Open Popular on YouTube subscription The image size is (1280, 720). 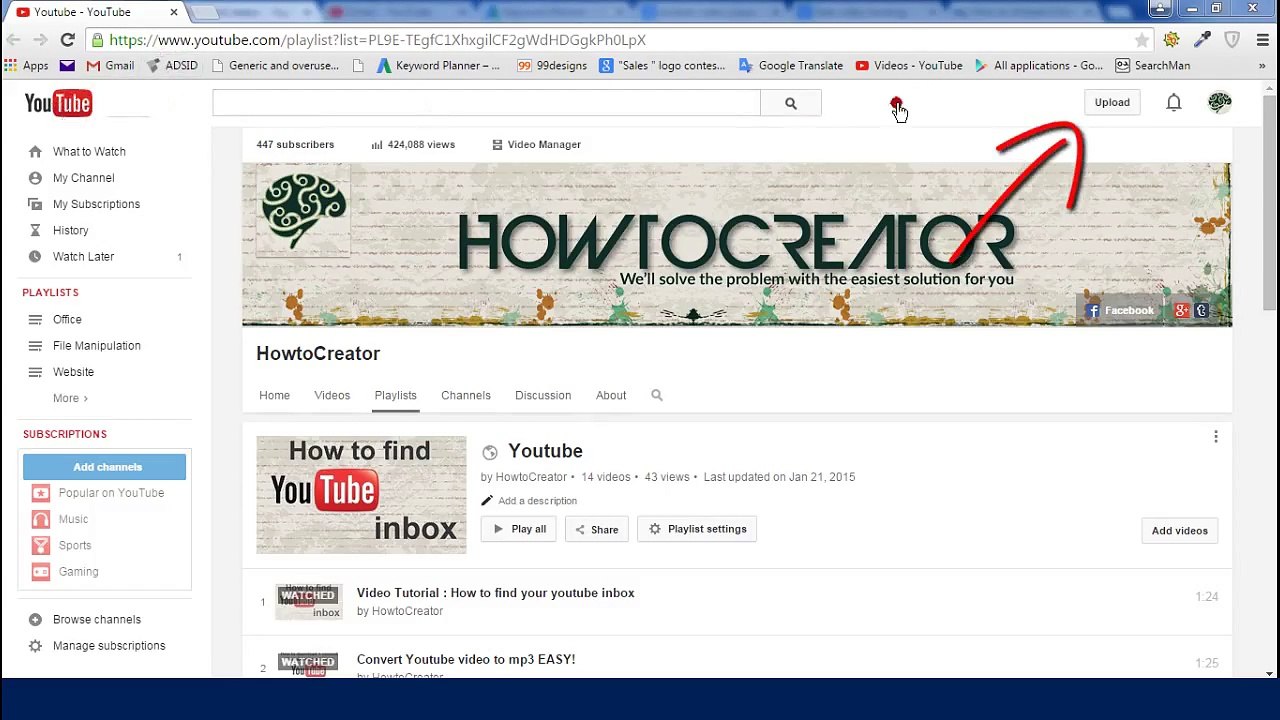point(111,493)
